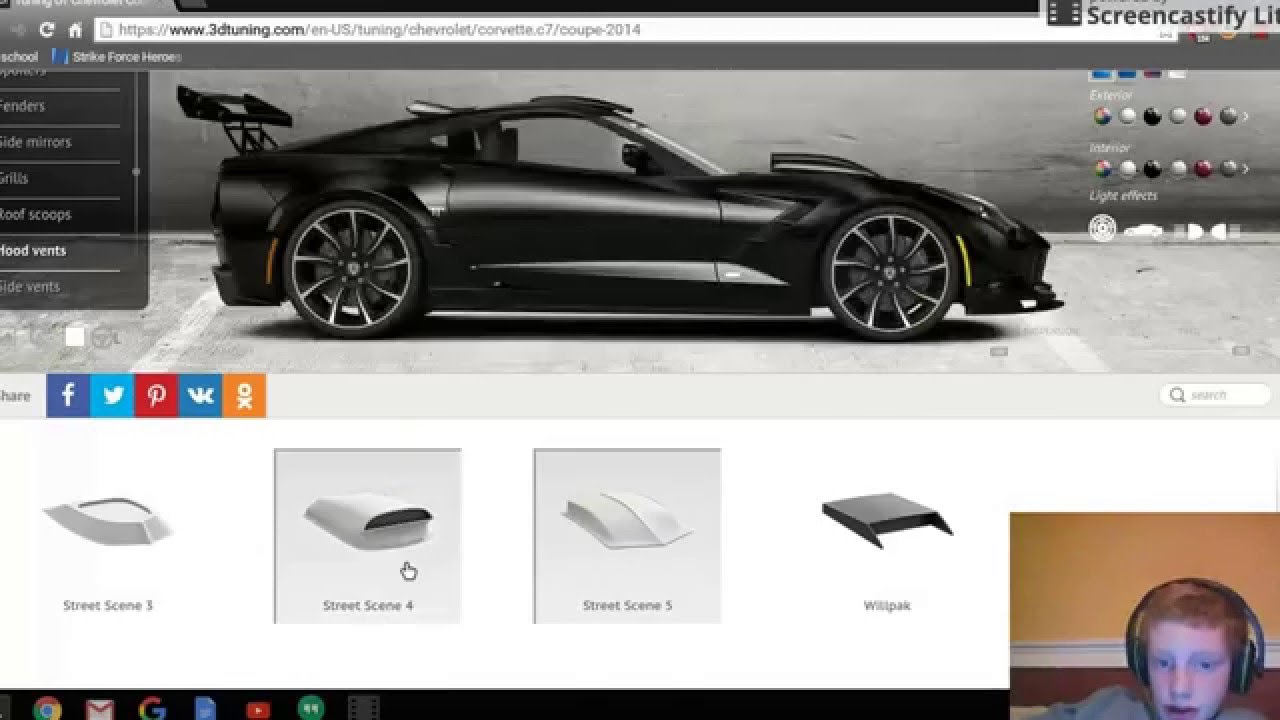Choose black interior color
Viewport: 1280px width, 720px height.
(x=1153, y=169)
